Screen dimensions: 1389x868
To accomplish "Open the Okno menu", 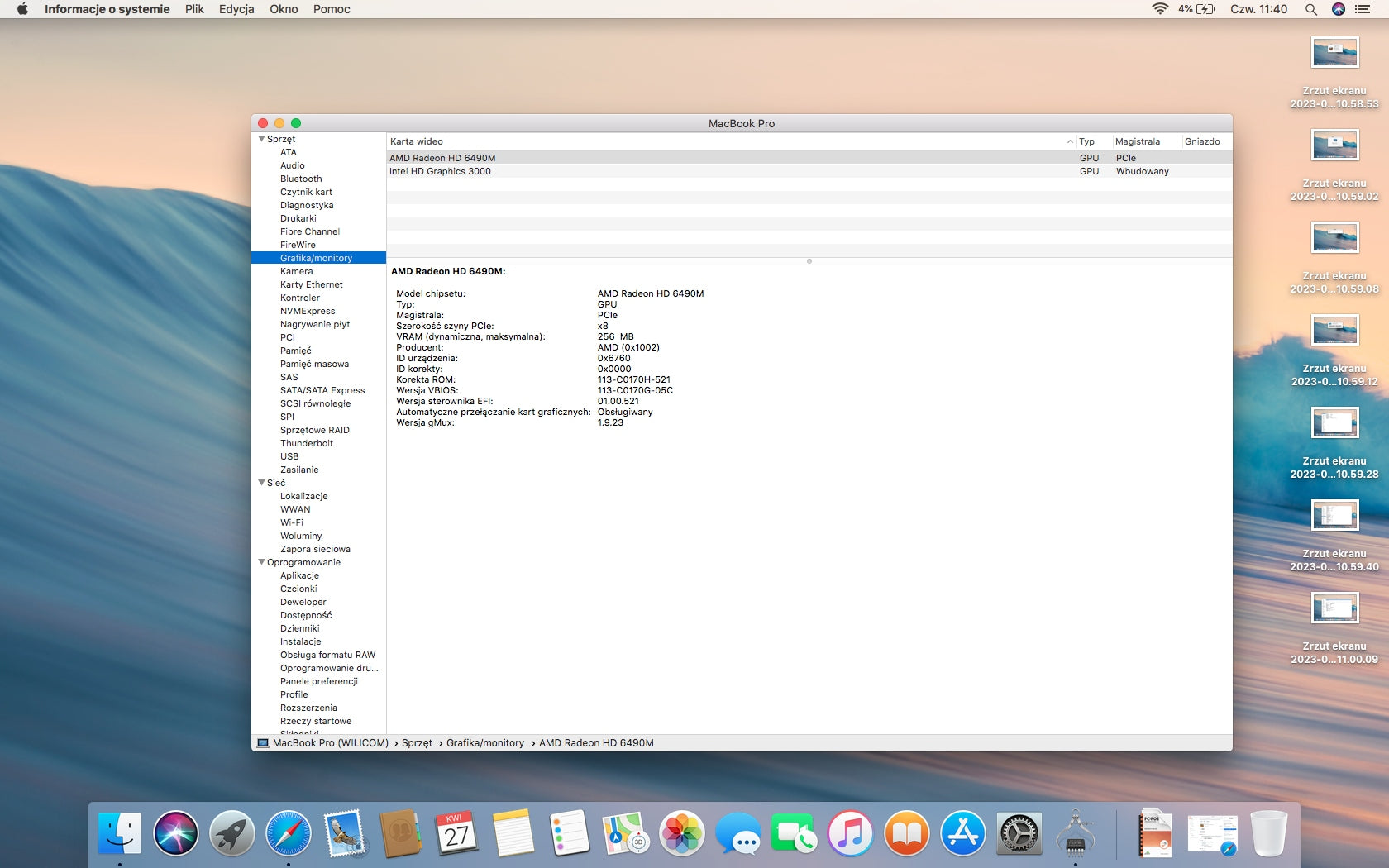I will pos(284,9).
